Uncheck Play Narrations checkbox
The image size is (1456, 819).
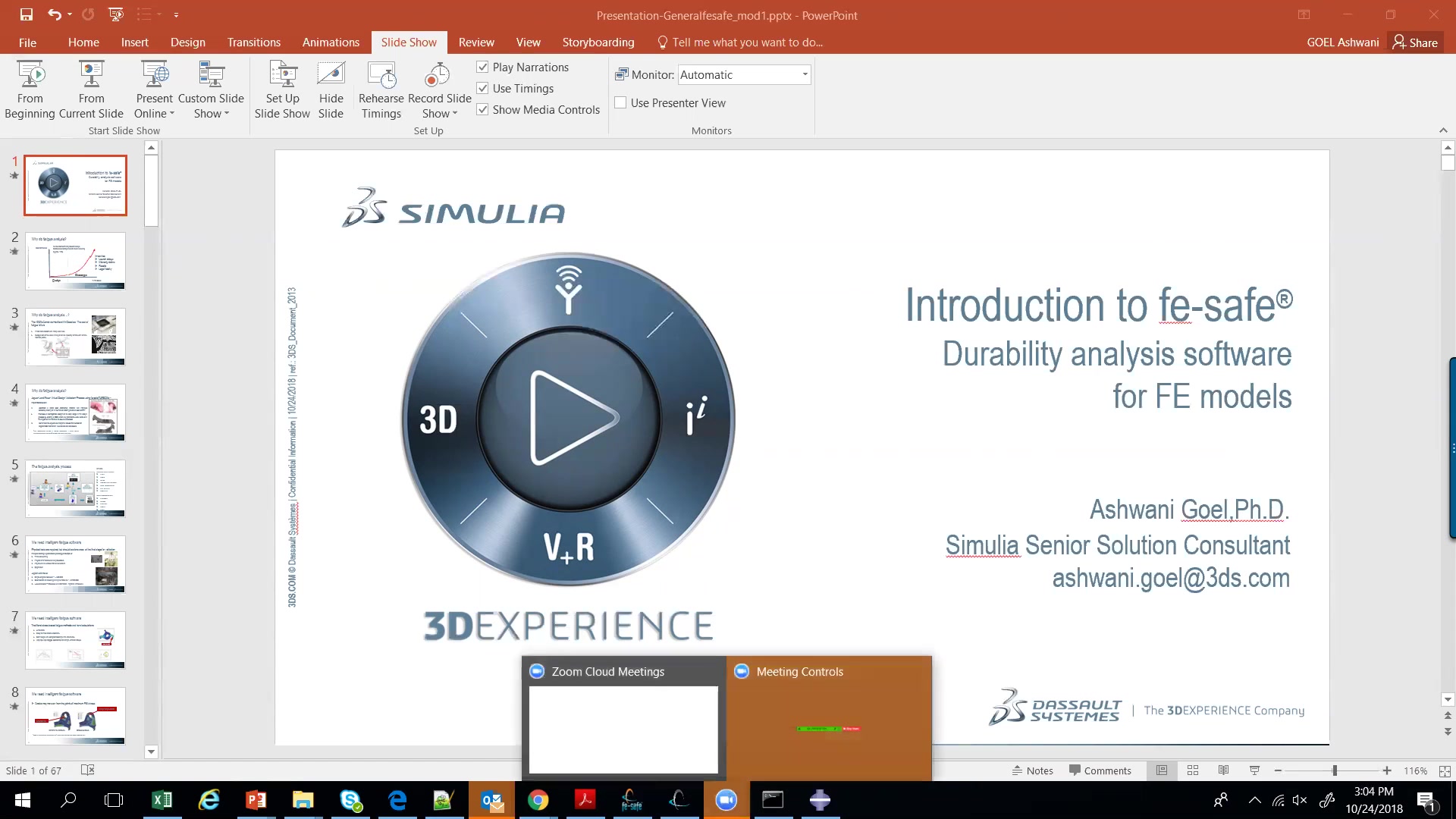click(x=482, y=67)
